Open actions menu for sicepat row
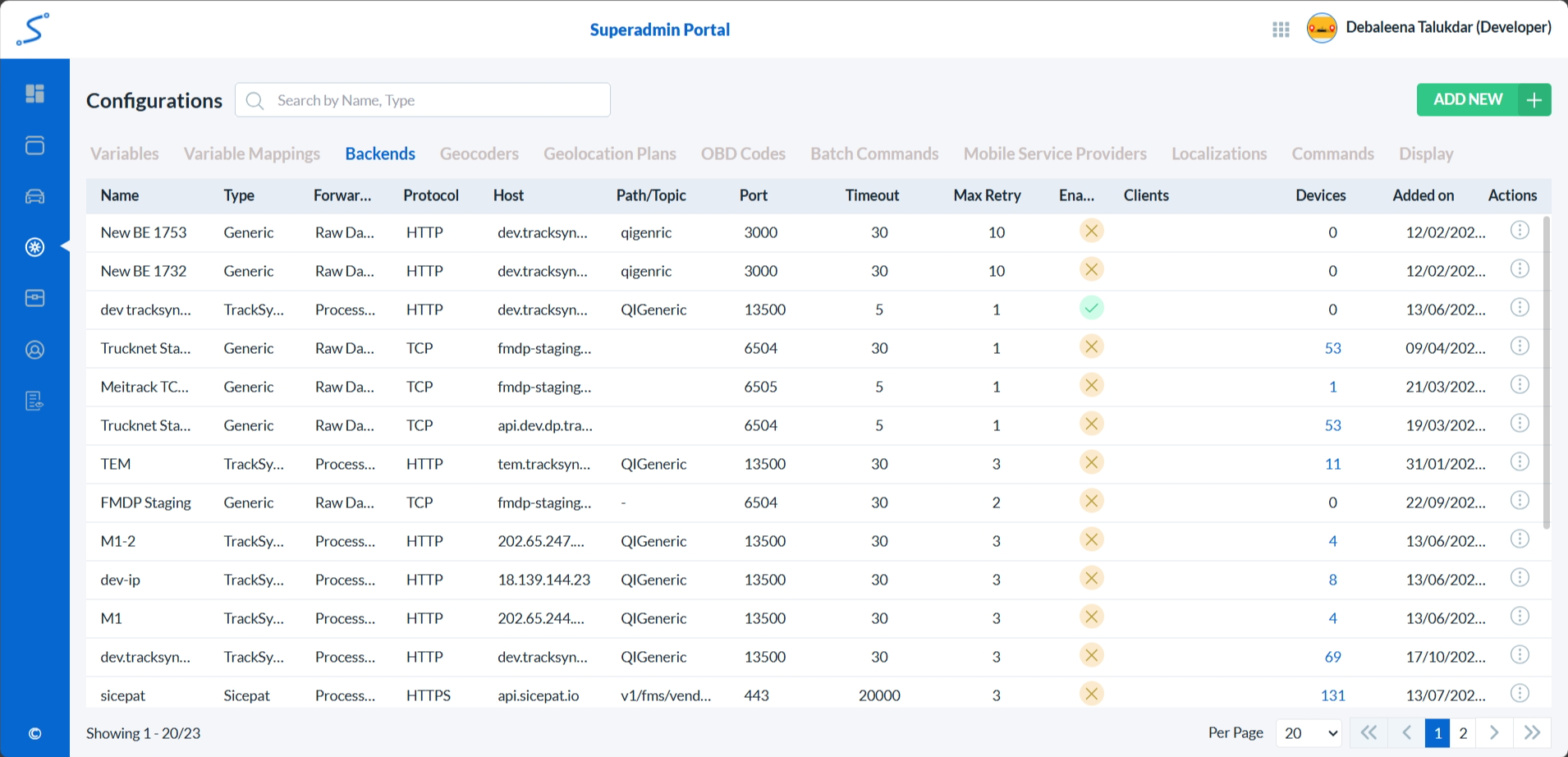 coord(1520,694)
